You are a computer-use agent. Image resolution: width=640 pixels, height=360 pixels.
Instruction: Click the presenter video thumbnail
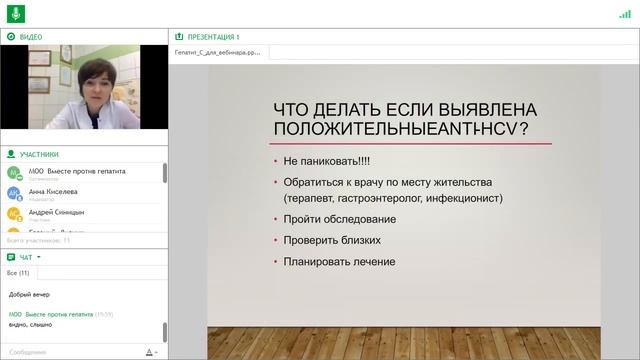coord(84,87)
